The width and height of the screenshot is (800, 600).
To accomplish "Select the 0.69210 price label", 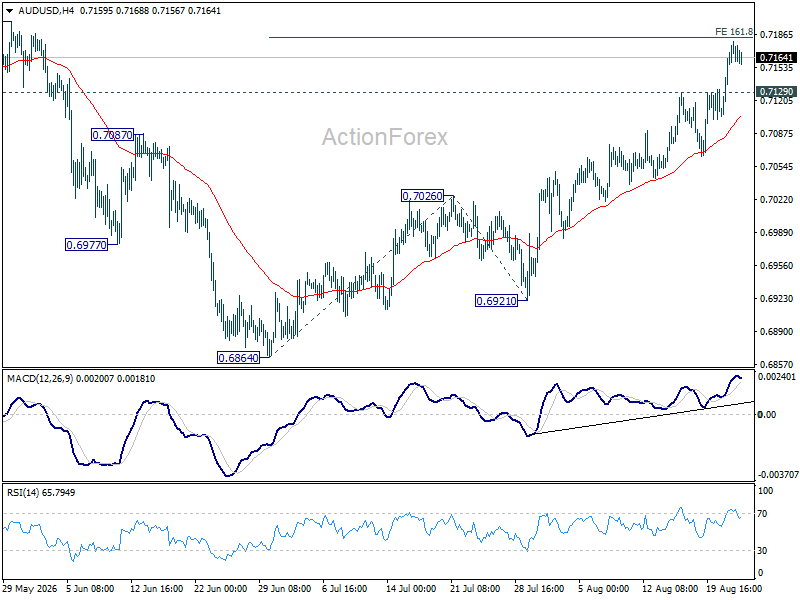I will (496, 301).
